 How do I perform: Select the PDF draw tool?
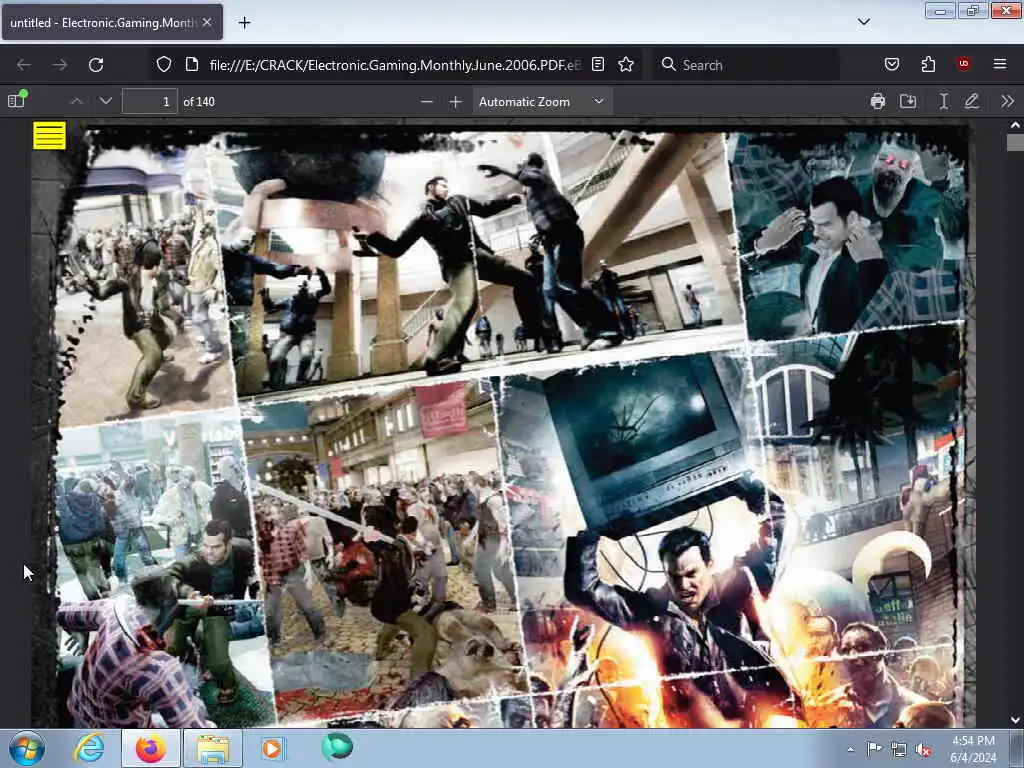coord(972,101)
